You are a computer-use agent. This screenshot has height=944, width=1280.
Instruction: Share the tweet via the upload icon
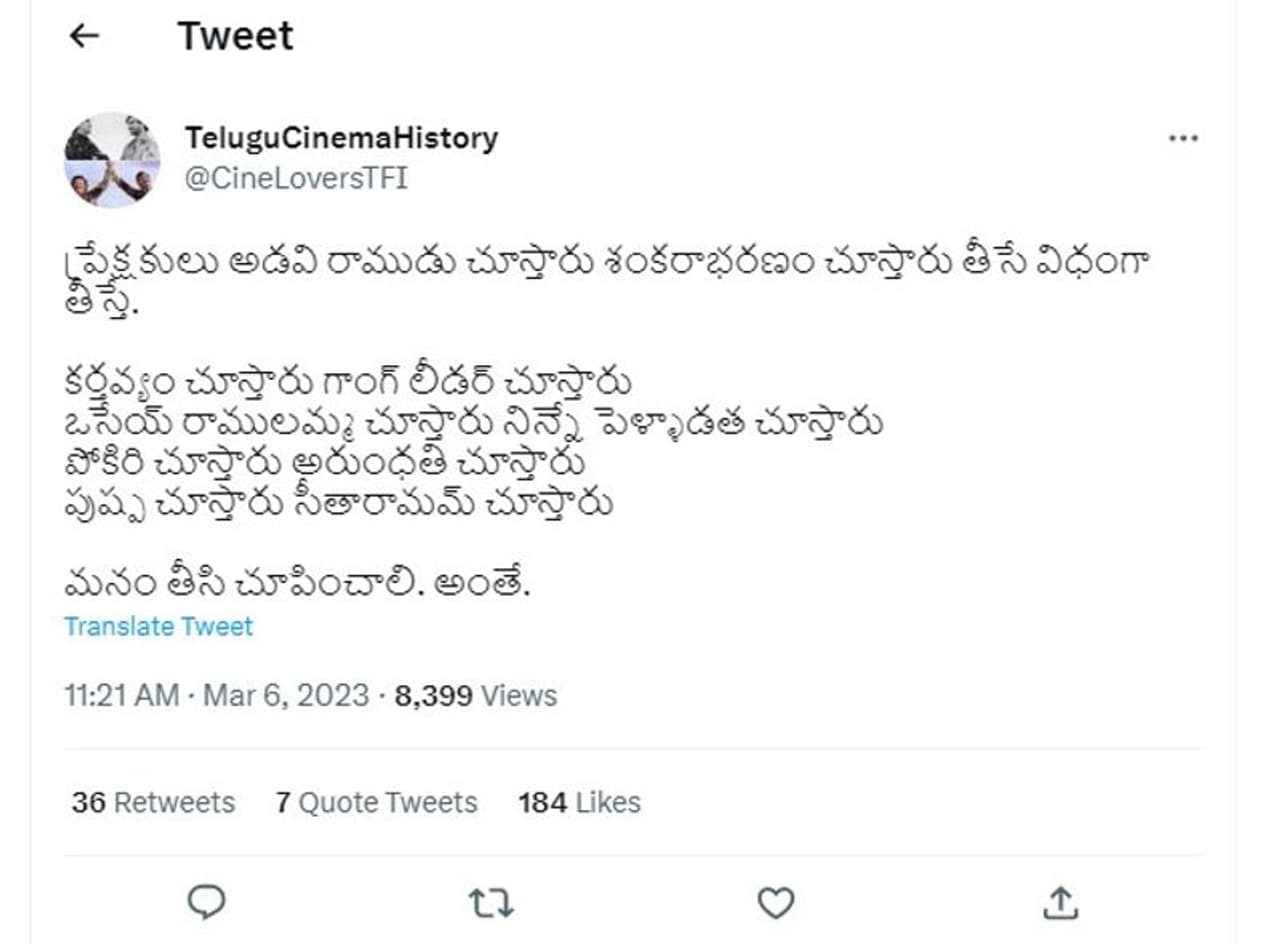[1059, 903]
